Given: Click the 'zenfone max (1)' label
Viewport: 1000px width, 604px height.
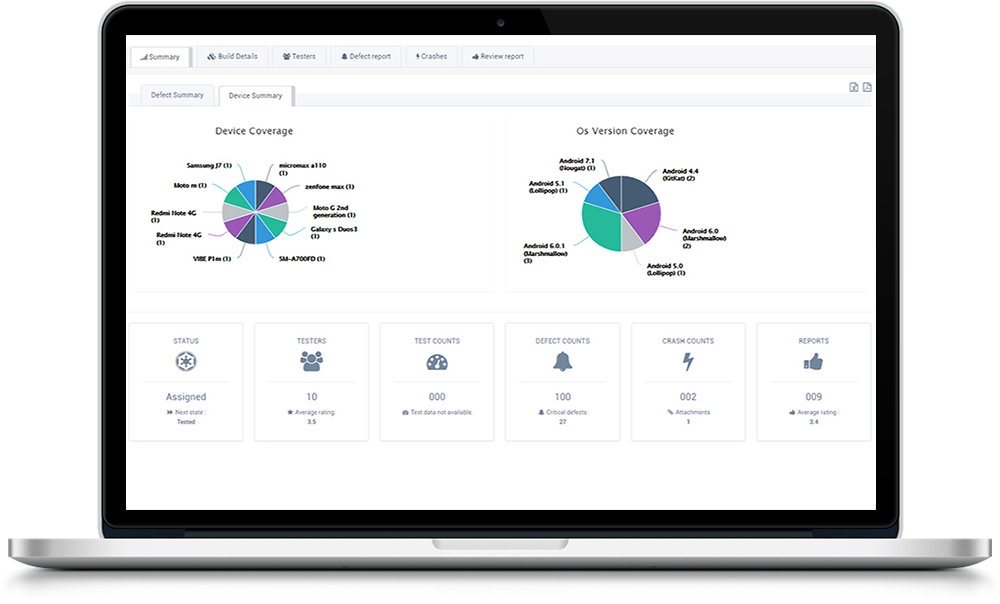Looking at the screenshot, I should coord(330,187).
